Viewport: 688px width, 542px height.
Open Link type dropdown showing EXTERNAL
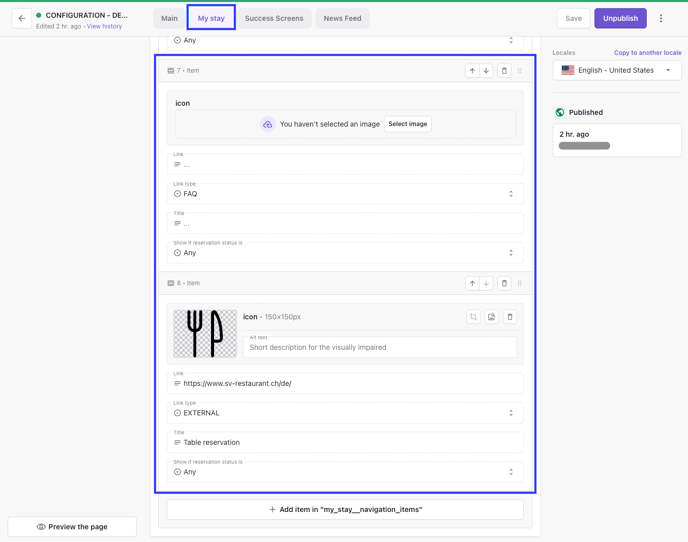coord(345,413)
